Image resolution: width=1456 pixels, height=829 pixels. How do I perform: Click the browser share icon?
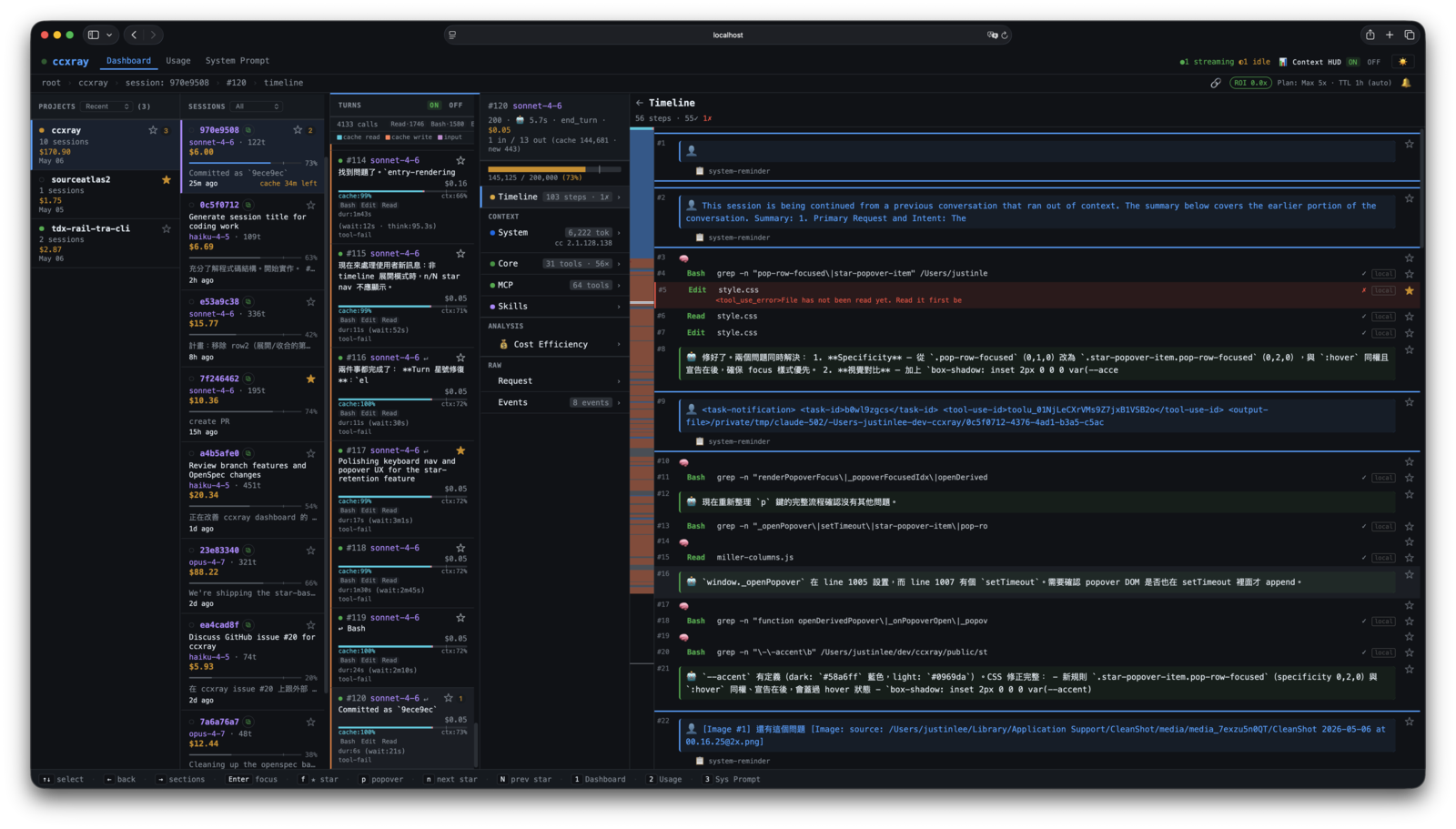click(x=1370, y=35)
